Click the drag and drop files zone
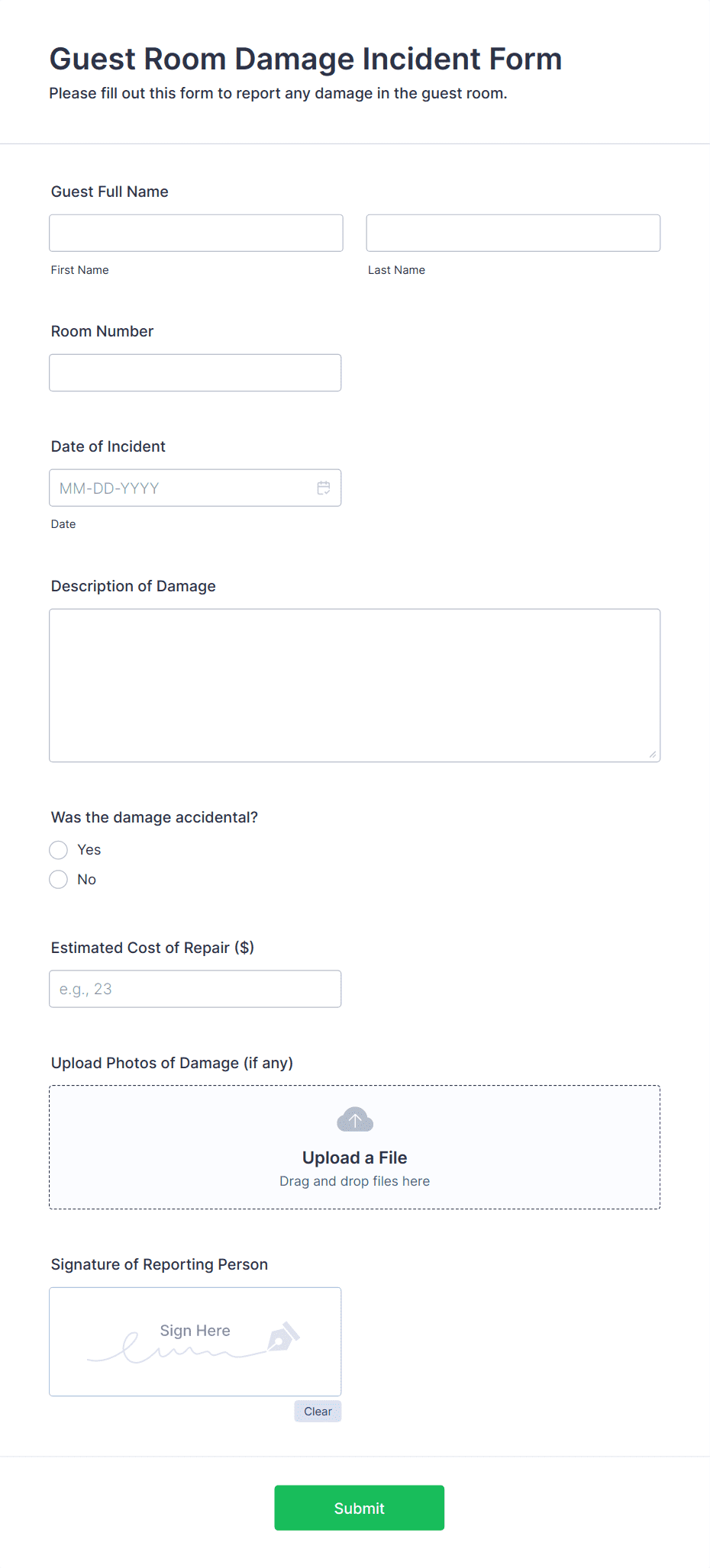The height and width of the screenshot is (1568, 710). (354, 1180)
